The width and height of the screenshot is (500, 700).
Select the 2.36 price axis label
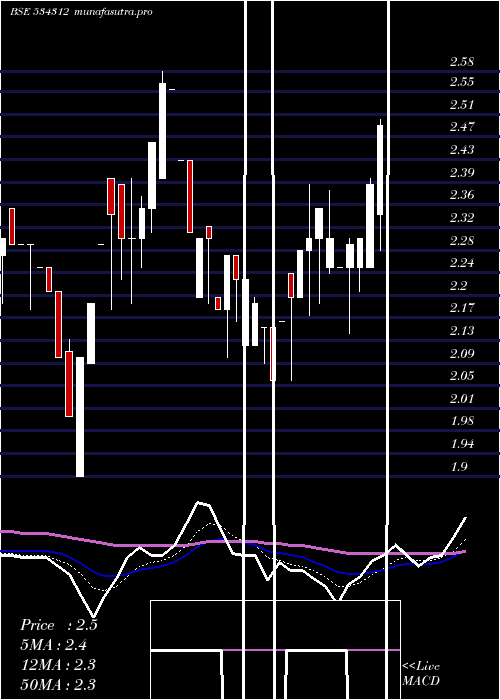coord(462,195)
